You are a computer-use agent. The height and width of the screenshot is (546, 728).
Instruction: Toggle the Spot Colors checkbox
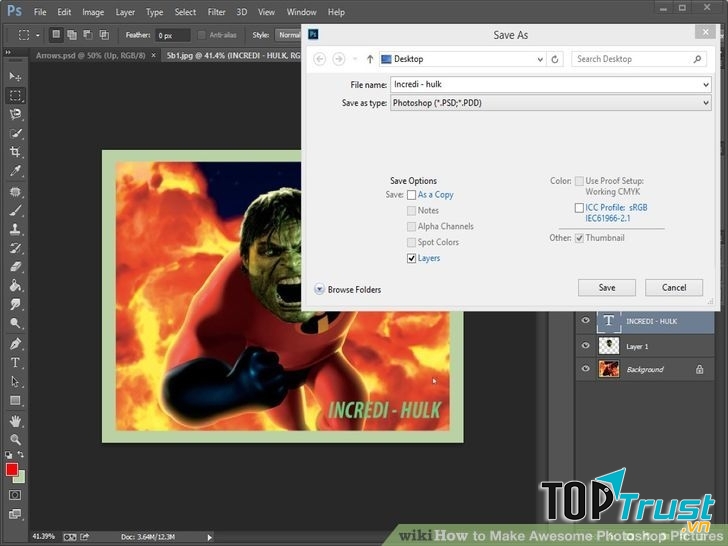(411, 242)
